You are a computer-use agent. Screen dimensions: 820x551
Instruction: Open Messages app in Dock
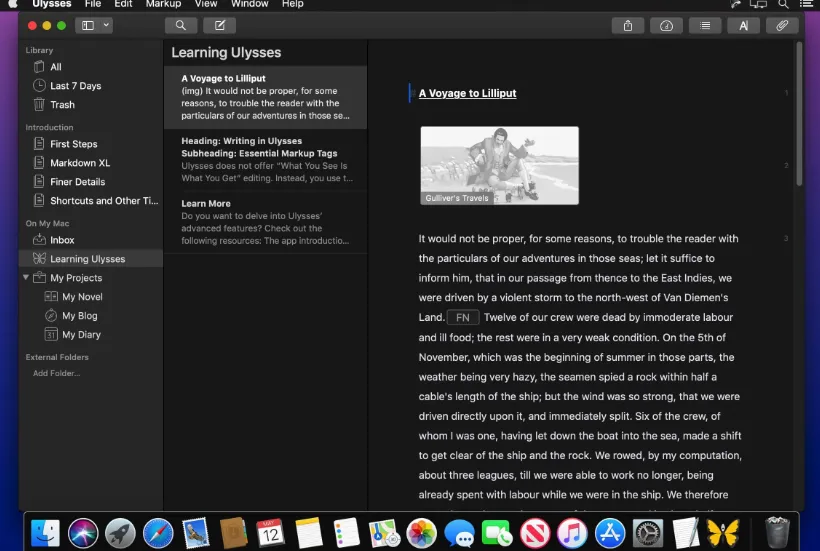click(459, 533)
